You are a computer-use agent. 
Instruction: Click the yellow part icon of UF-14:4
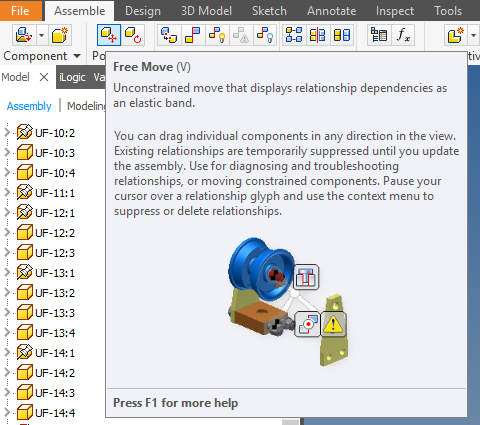pyautogui.click(x=25, y=413)
